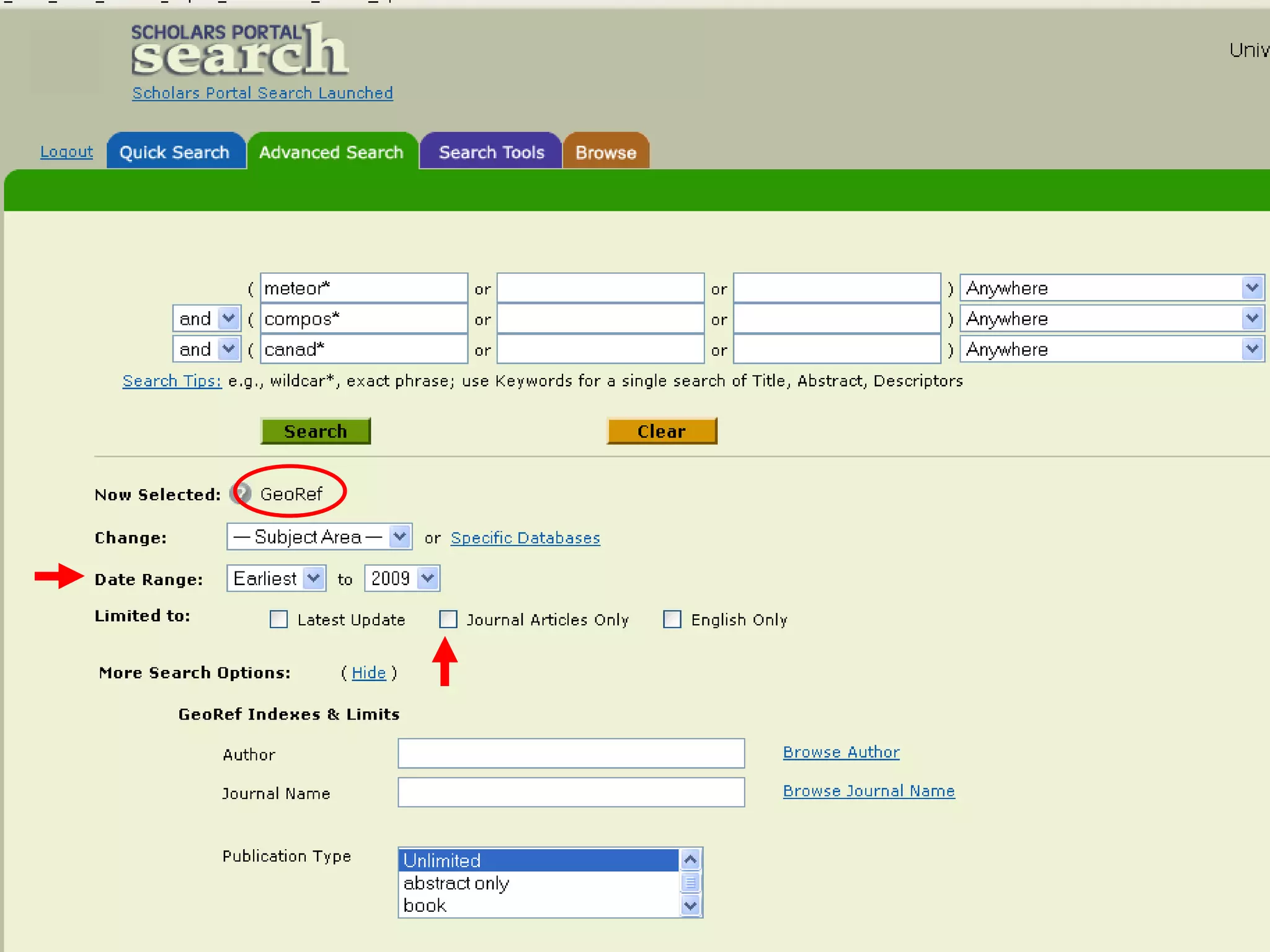Image resolution: width=1270 pixels, height=952 pixels.
Task: Check Journal Articles Only option
Action: coord(448,619)
